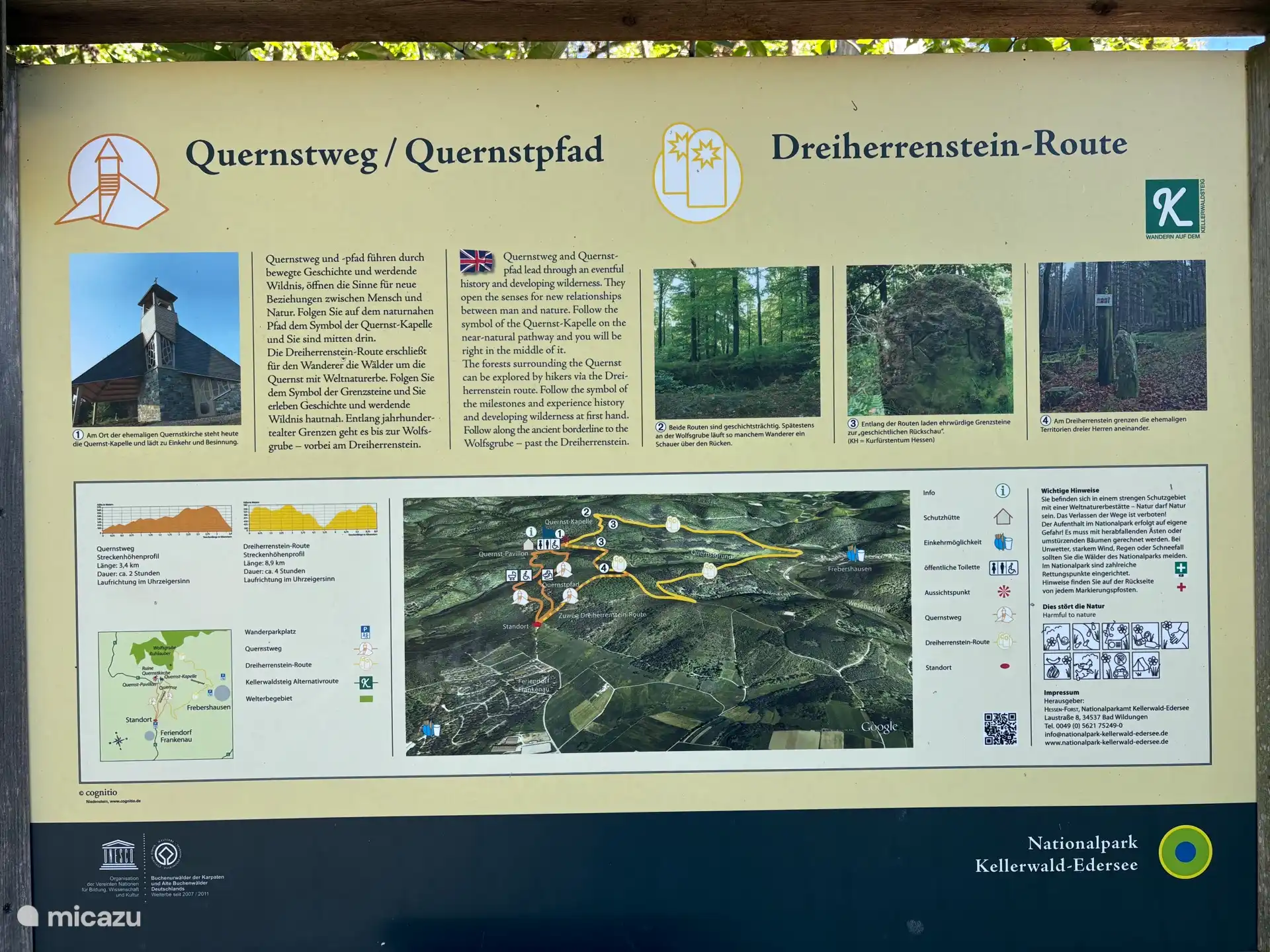Open the Quernst-Kapelle photo
This screenshot has width=1270, height=952.
(155, 338)
